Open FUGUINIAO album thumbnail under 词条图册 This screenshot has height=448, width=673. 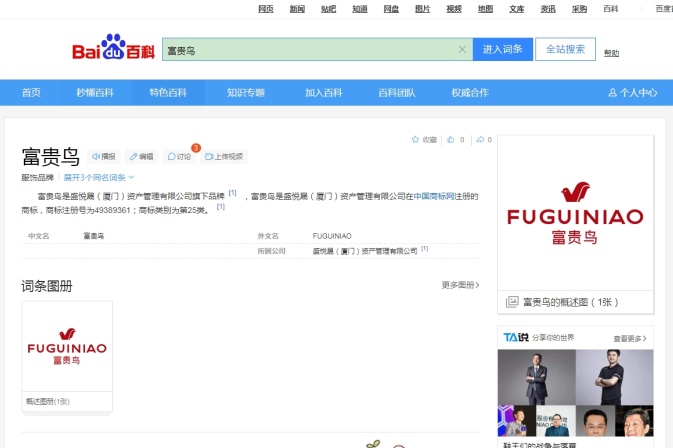coord(67,346)
